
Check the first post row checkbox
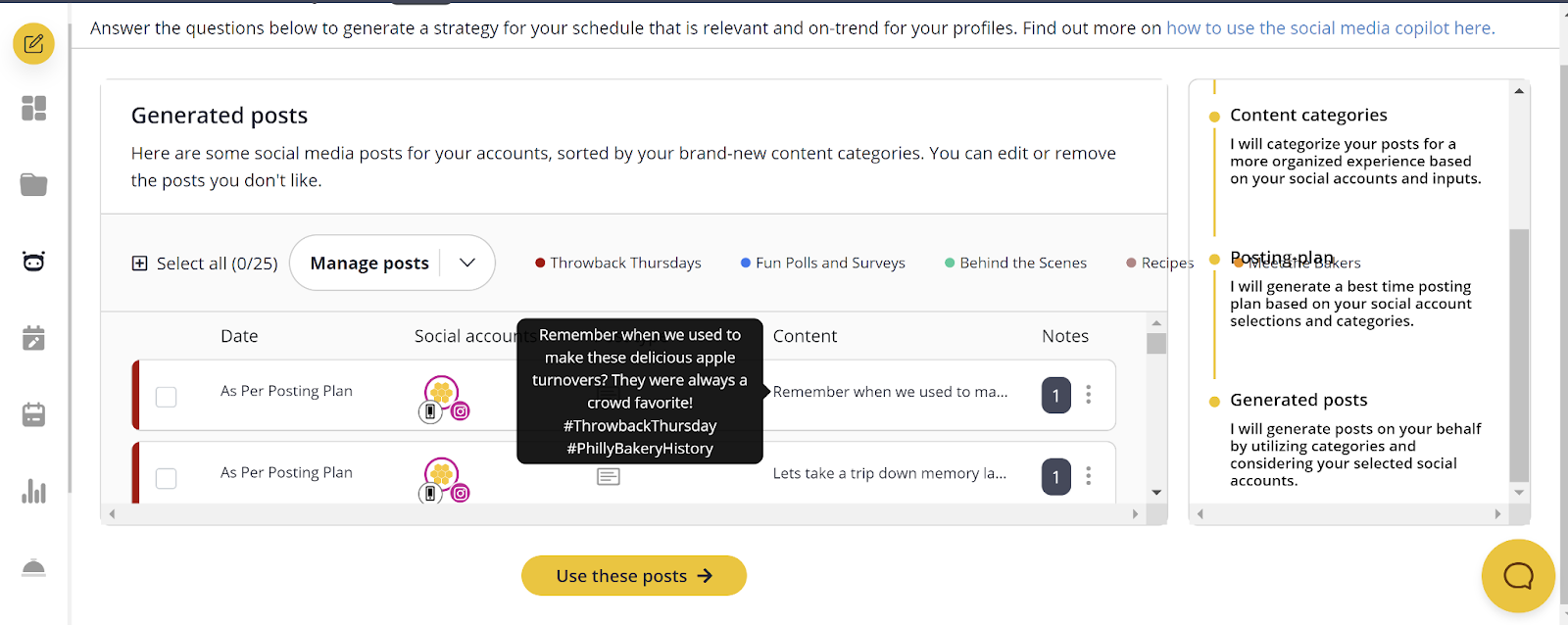click(167, 397)
